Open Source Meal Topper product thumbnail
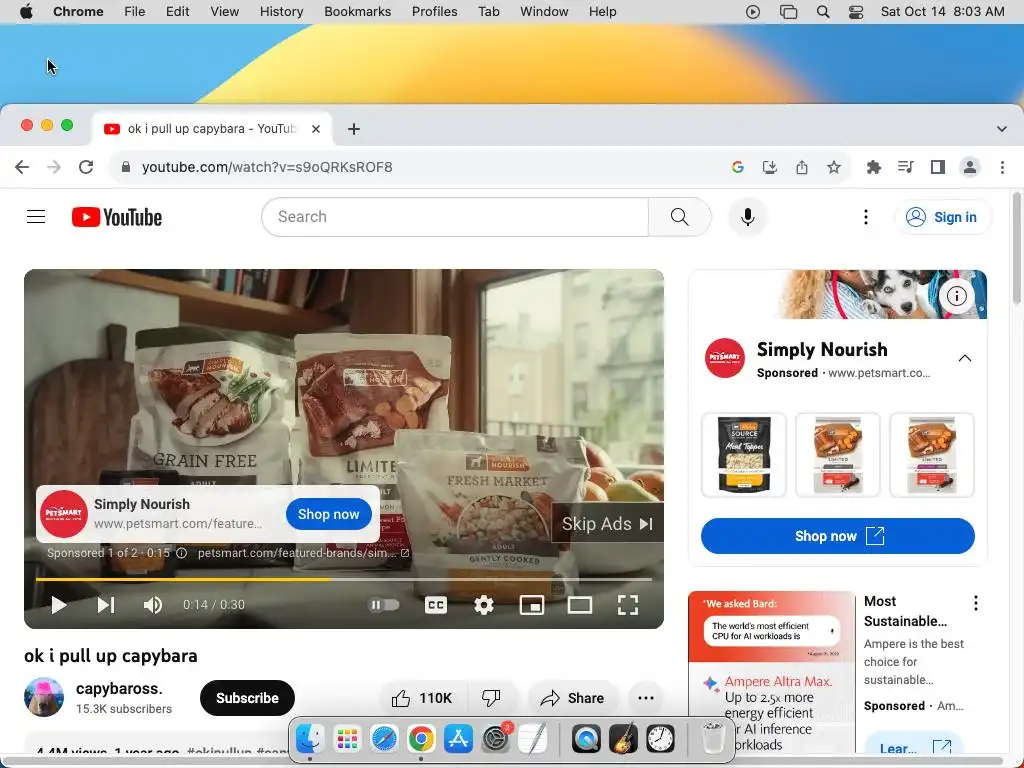 coord(744,455)
